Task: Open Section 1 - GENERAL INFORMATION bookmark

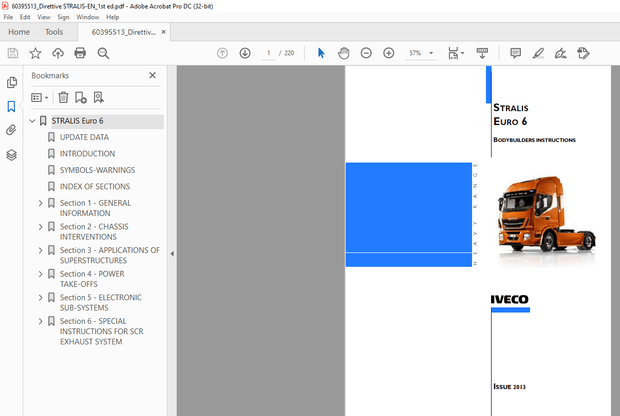Action: [95, 208]
